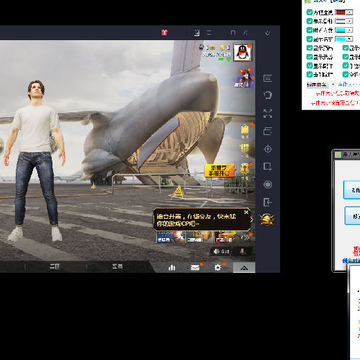Toggle fullscreen with the four-arrows icon
360x360 pixels.
pyautogui.click(x=267, y=113)
